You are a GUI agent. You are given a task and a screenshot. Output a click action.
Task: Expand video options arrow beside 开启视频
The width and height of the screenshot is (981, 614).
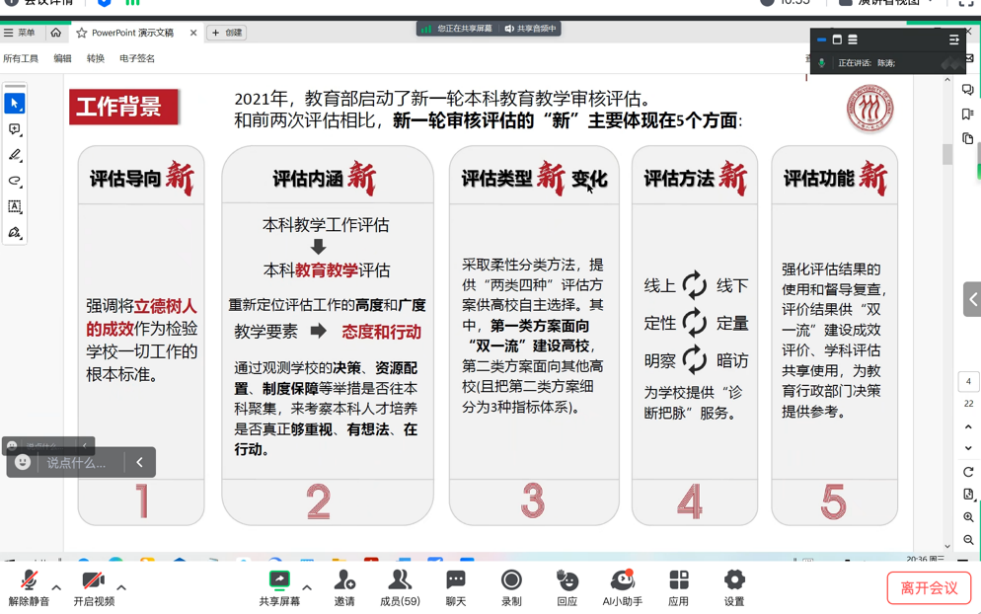pos(121,587)
